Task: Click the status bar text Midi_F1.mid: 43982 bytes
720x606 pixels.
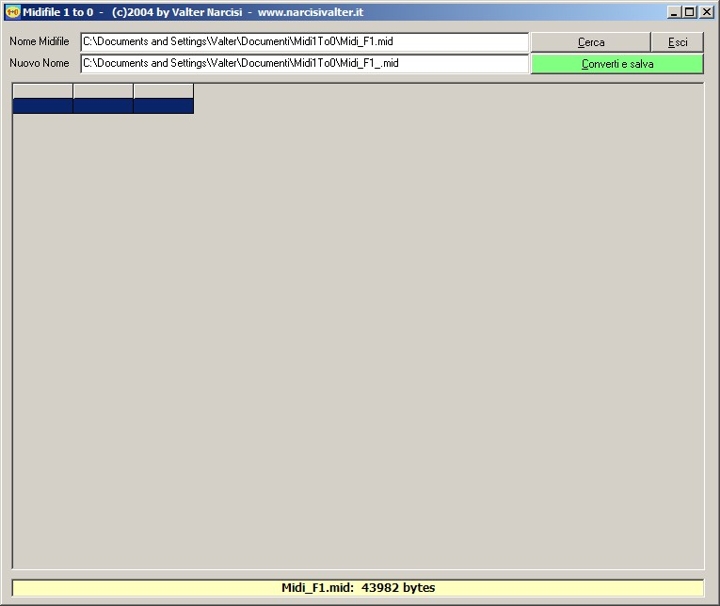Action: pos(358,588)
